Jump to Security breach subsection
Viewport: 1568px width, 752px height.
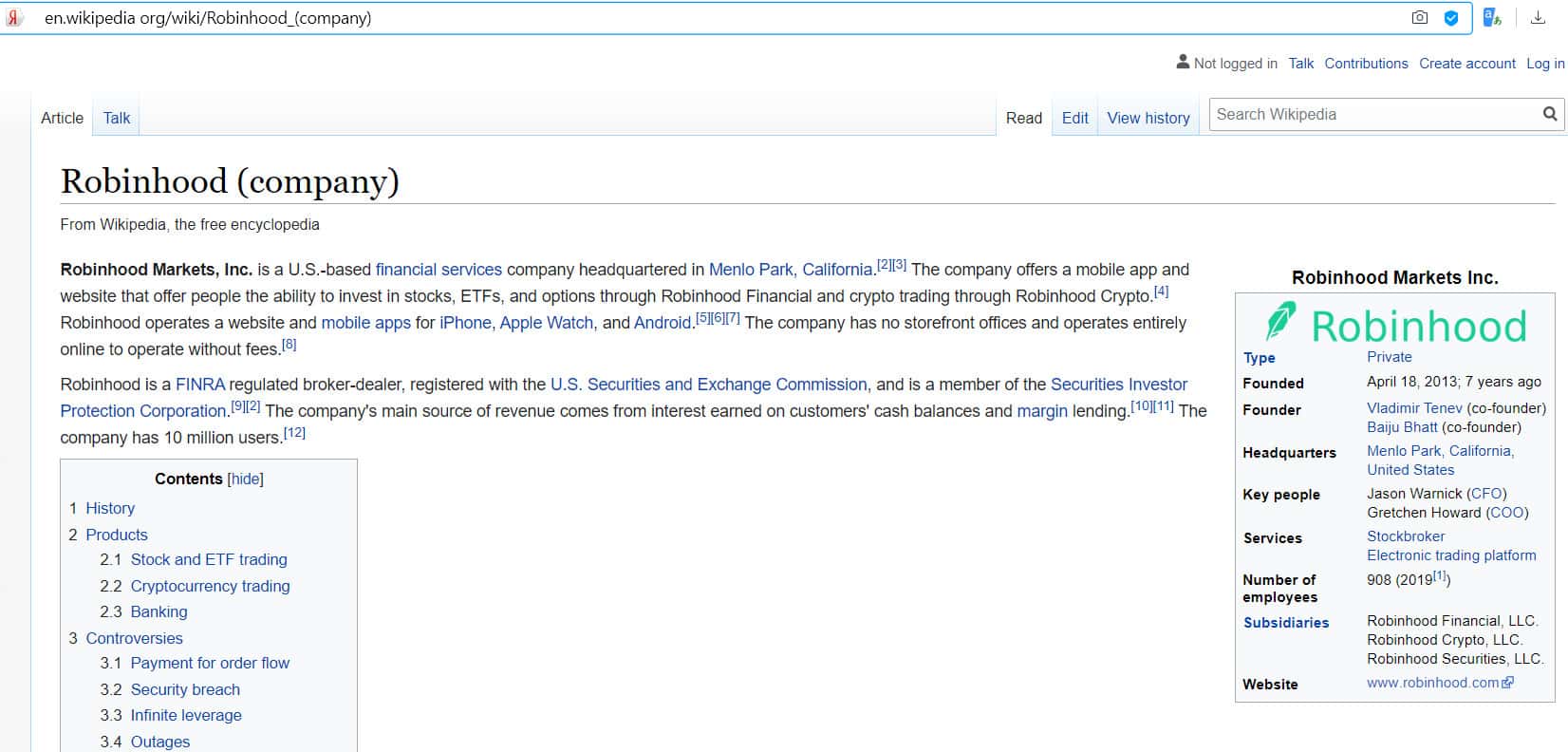(x=185, y=689)
